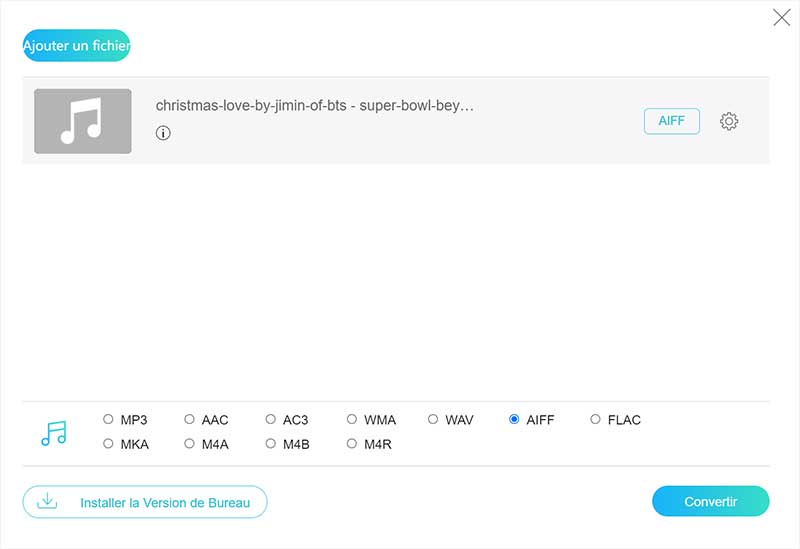Image resolution: width=800 pixels, height=549 pixels.
Task: Click the file info icon
Action: tap(163, 133)
